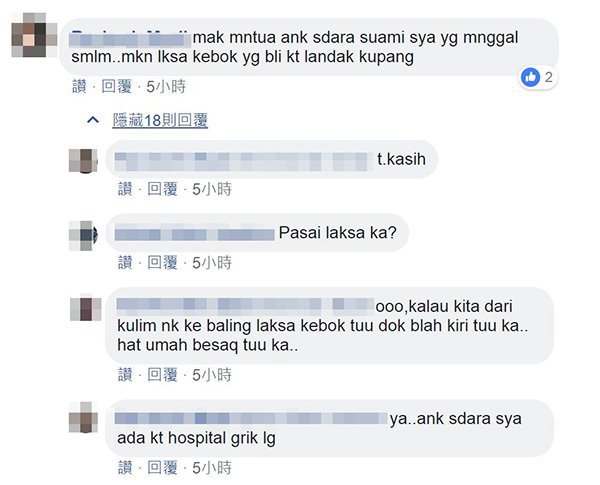Open the avatar beside the kulim baling reply
The image size is (600, 485).
click(86, 309)
